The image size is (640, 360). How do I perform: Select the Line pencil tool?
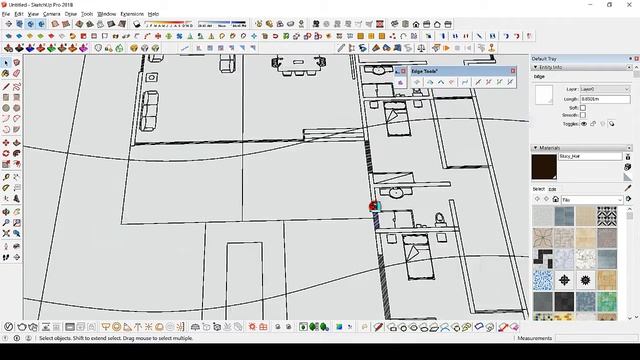[6, 87]
